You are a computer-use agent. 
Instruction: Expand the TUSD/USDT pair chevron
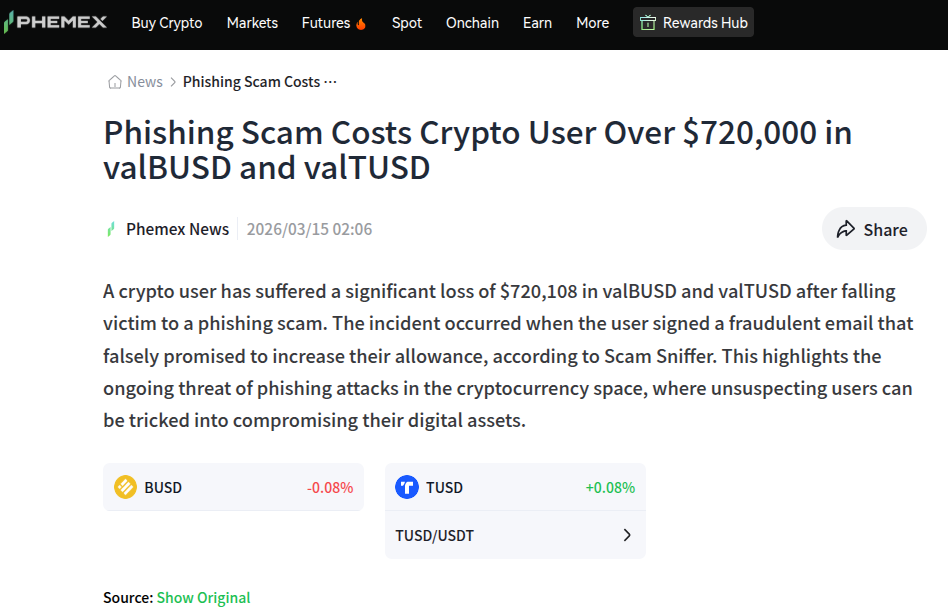tap(627, 535)
